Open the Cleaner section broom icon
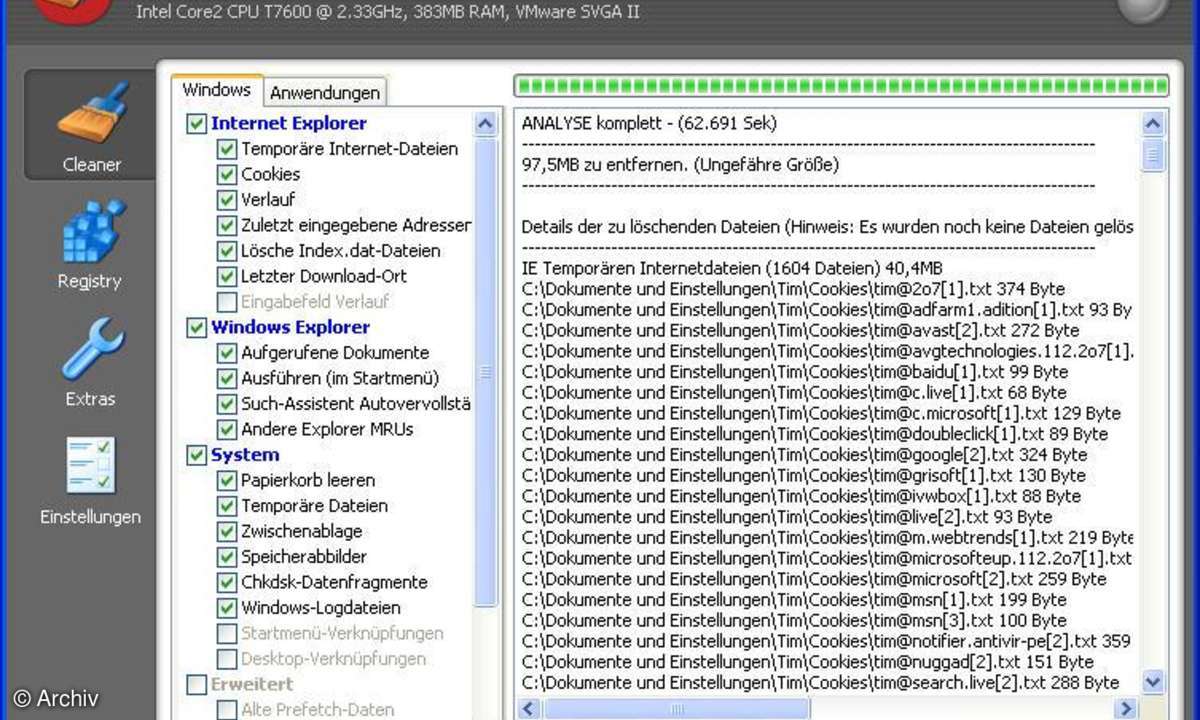This screenshot has width=1200, height=720. 92,113
